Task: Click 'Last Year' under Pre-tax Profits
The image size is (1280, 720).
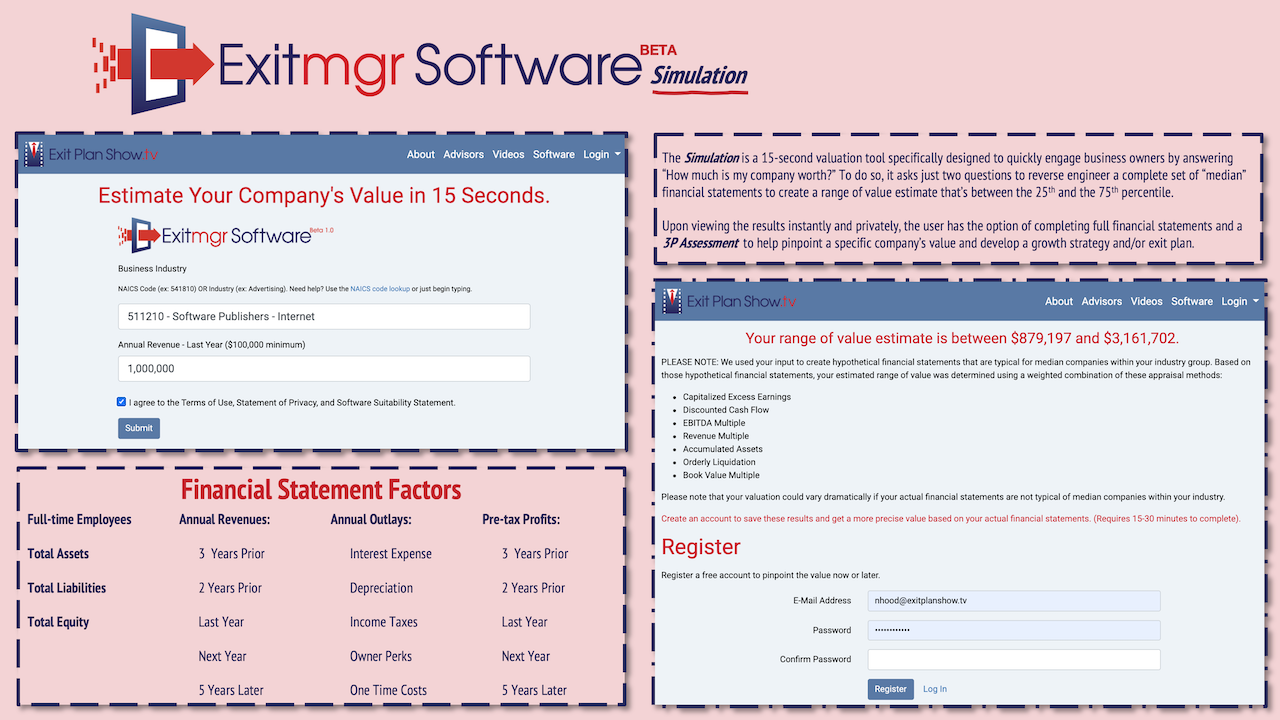Action: click(x=525, y=622)
